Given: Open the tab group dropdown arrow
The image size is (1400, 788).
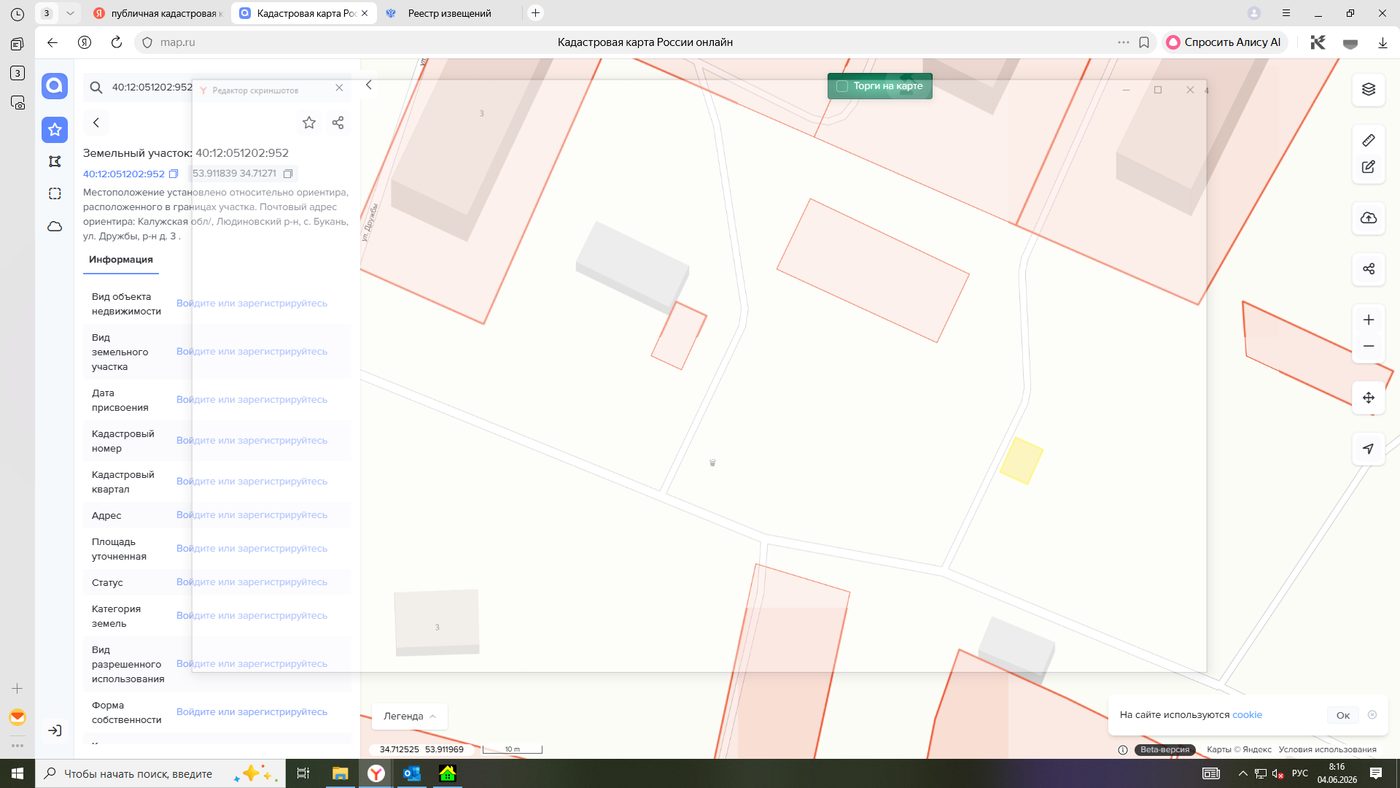Looking at the screenshot, I should (70, 13).
